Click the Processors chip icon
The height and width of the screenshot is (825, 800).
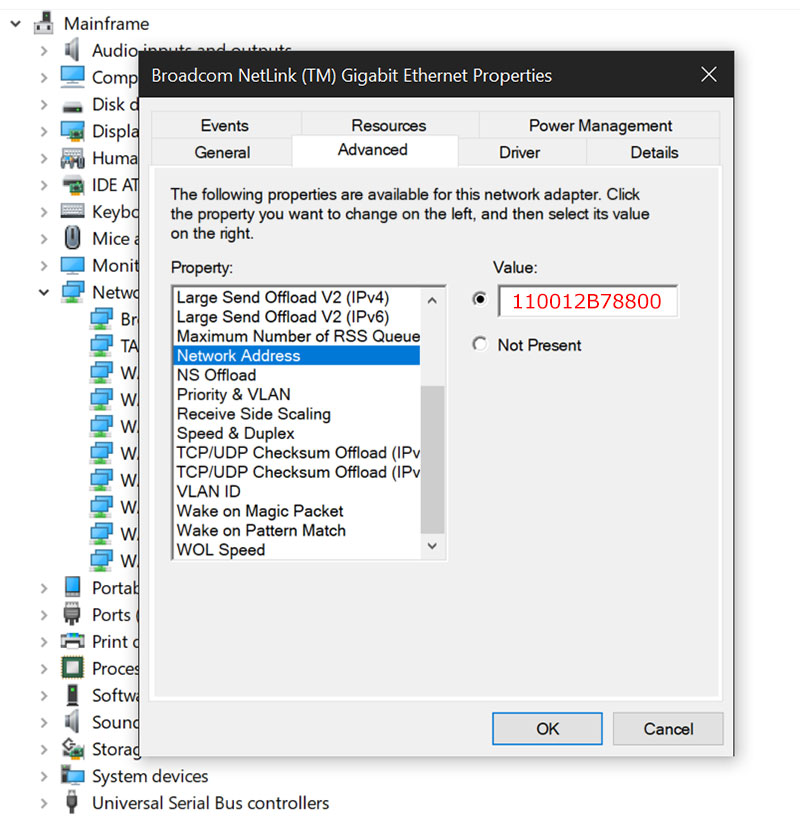click(72, 668)
